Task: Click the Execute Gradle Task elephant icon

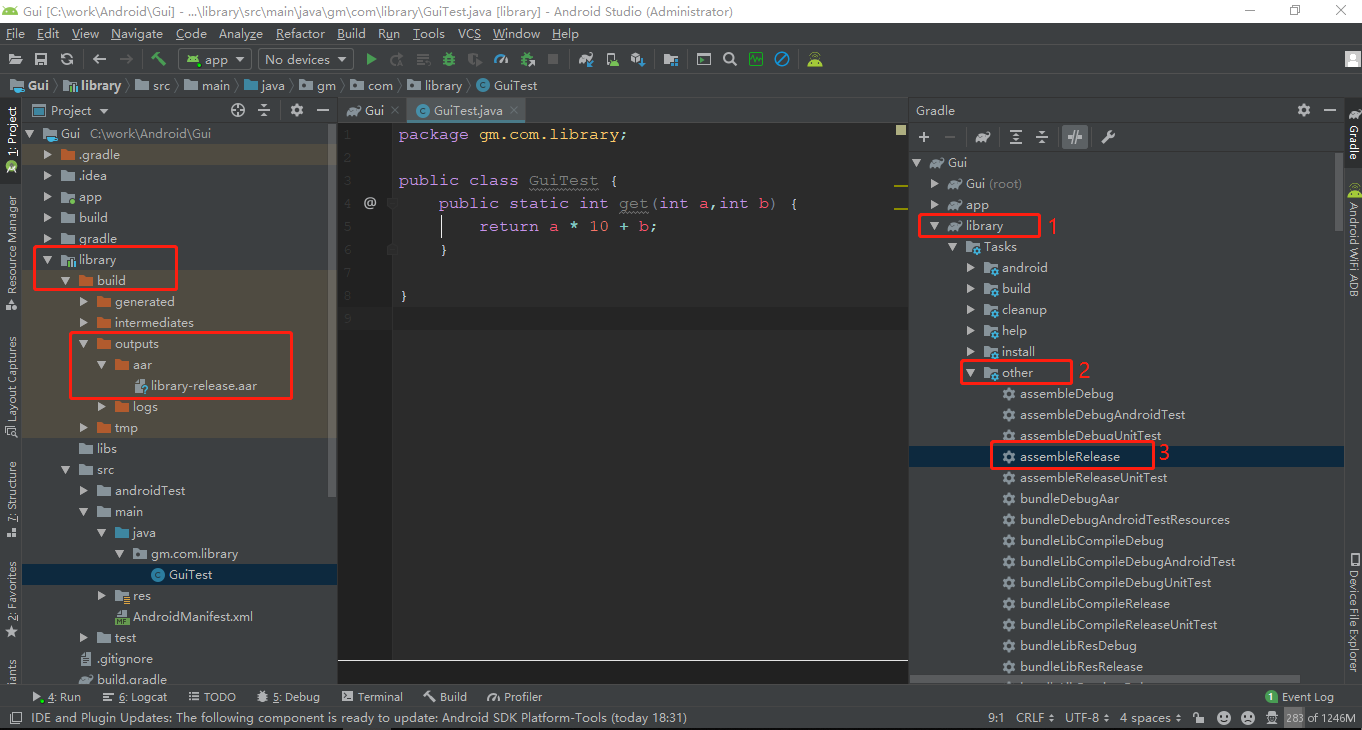Action: (x=983, y=137)
